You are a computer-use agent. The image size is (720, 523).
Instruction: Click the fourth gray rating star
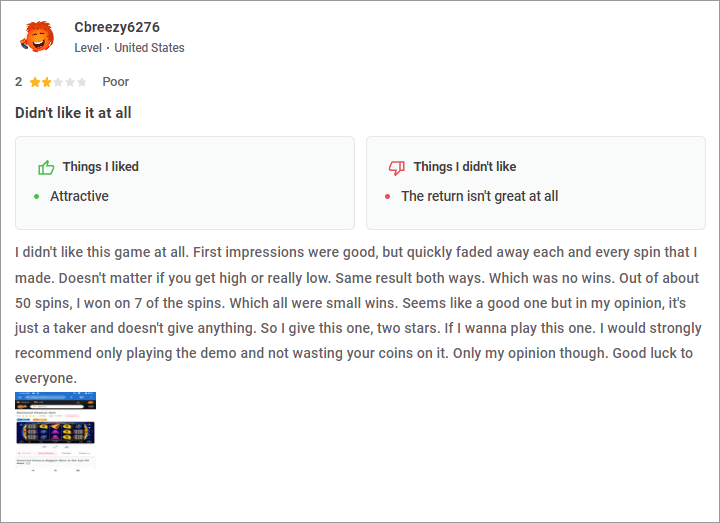point(70,82)
